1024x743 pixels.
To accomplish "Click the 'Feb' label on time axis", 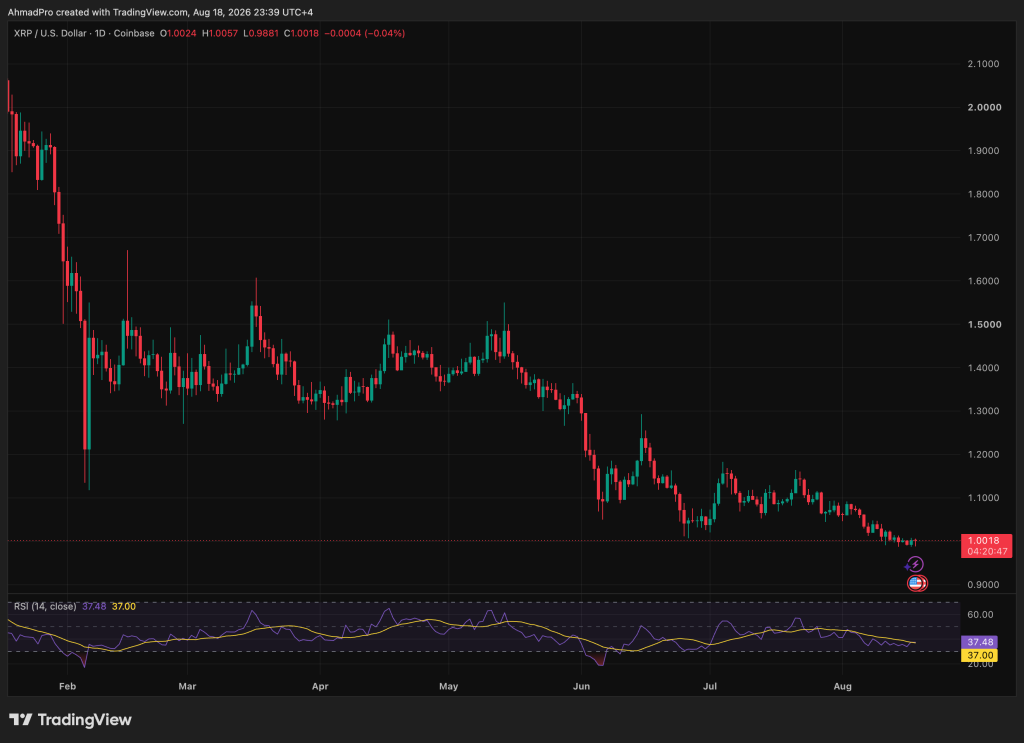I will (x=67, y=686).
